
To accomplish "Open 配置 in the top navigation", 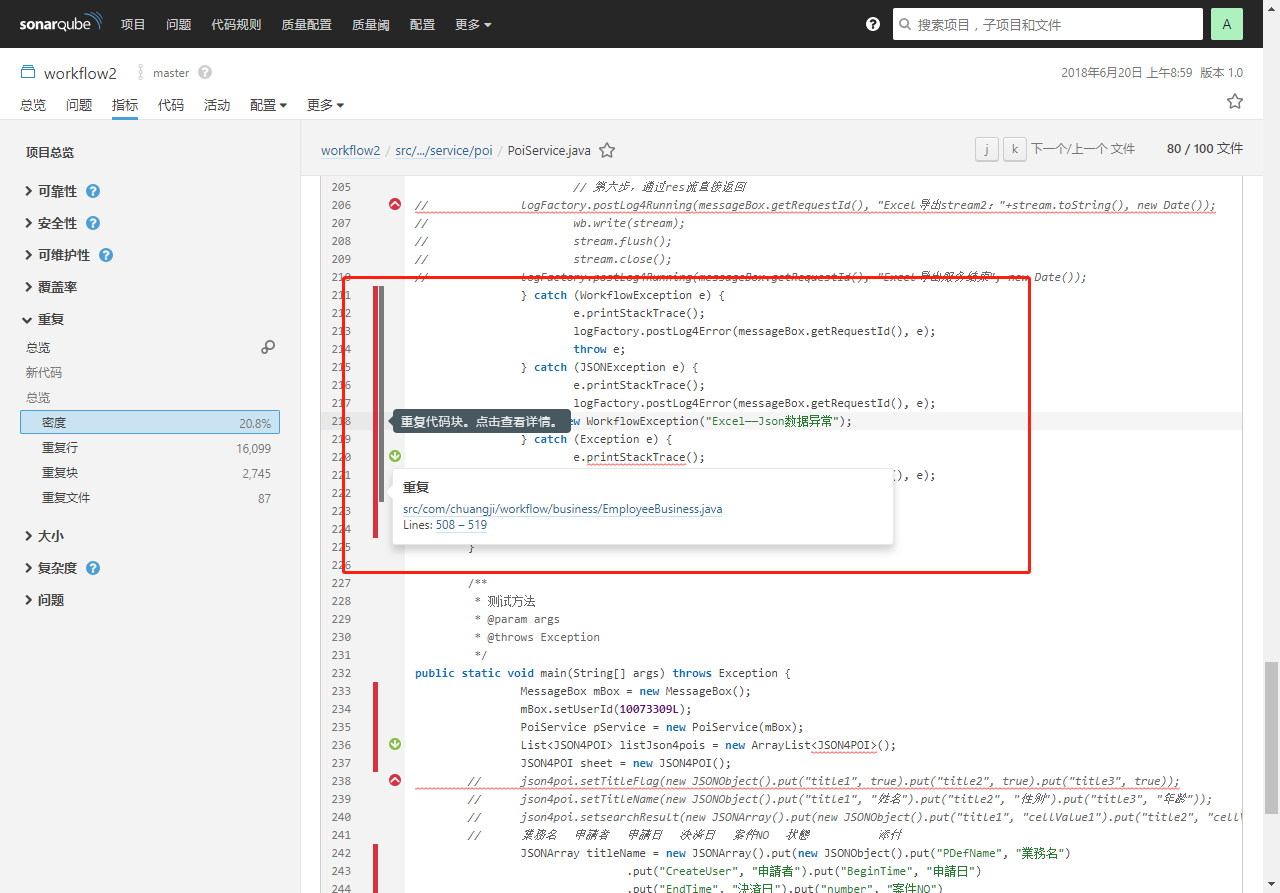I will pos(422,24).
